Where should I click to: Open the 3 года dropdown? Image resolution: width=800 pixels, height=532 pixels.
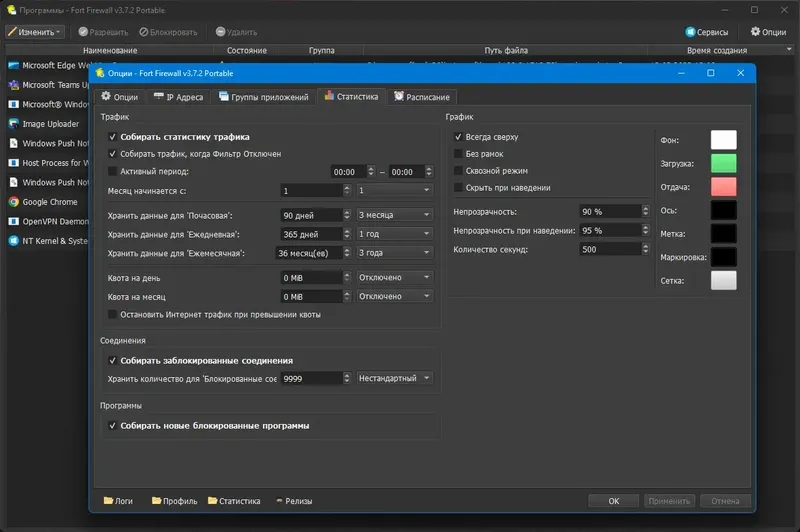point(395,252)
